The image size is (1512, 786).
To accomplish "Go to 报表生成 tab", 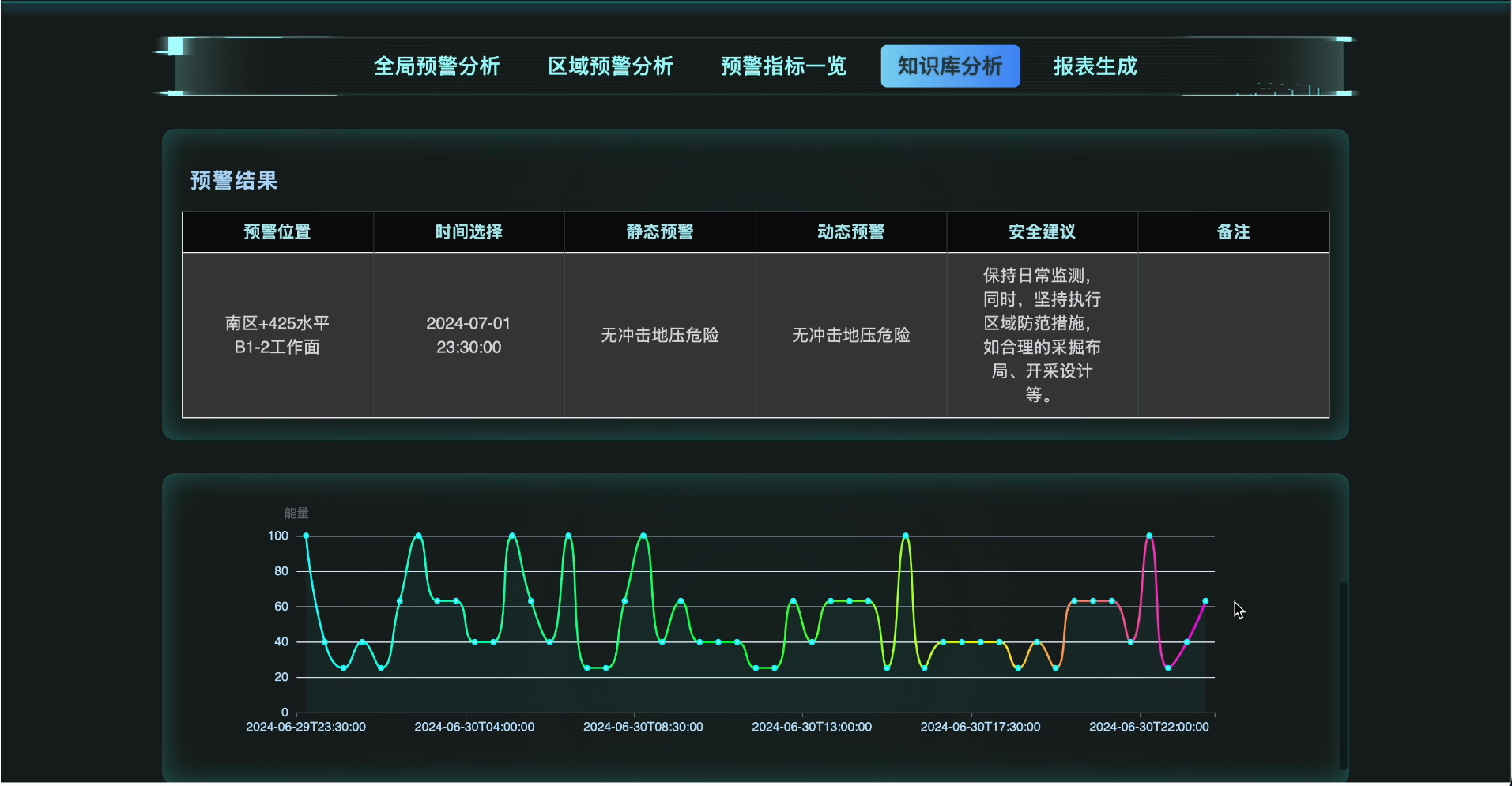I will [x=1095, y=66].
